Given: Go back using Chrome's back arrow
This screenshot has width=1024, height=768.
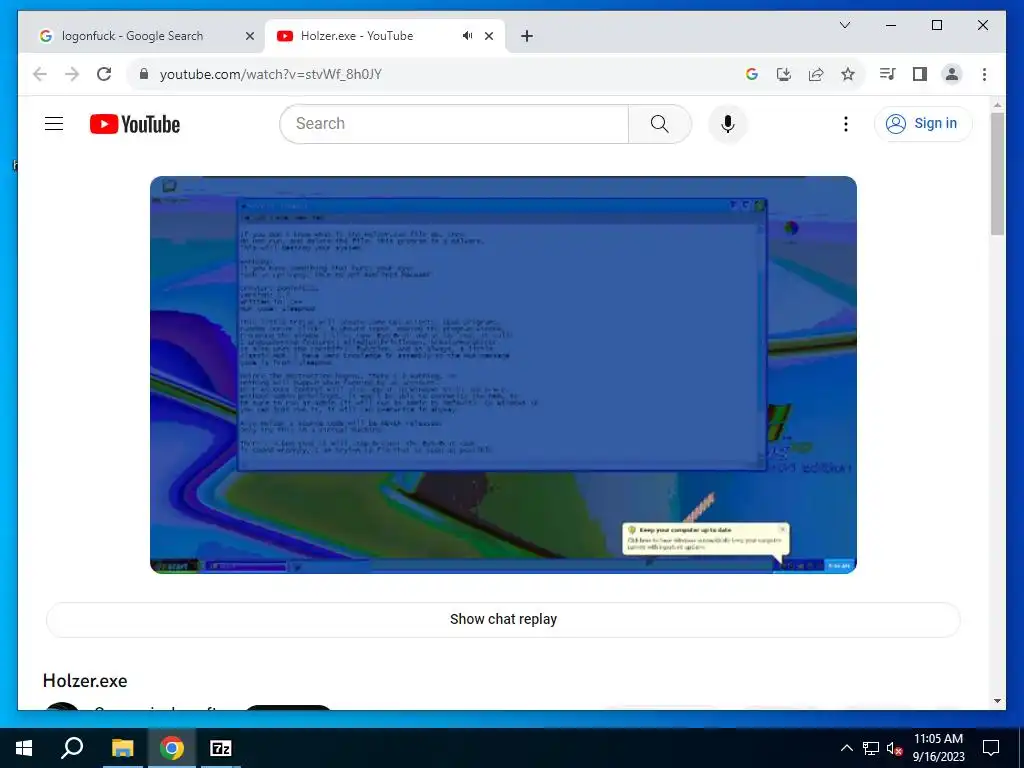Looking at the screenshot, I should (40, 74).
